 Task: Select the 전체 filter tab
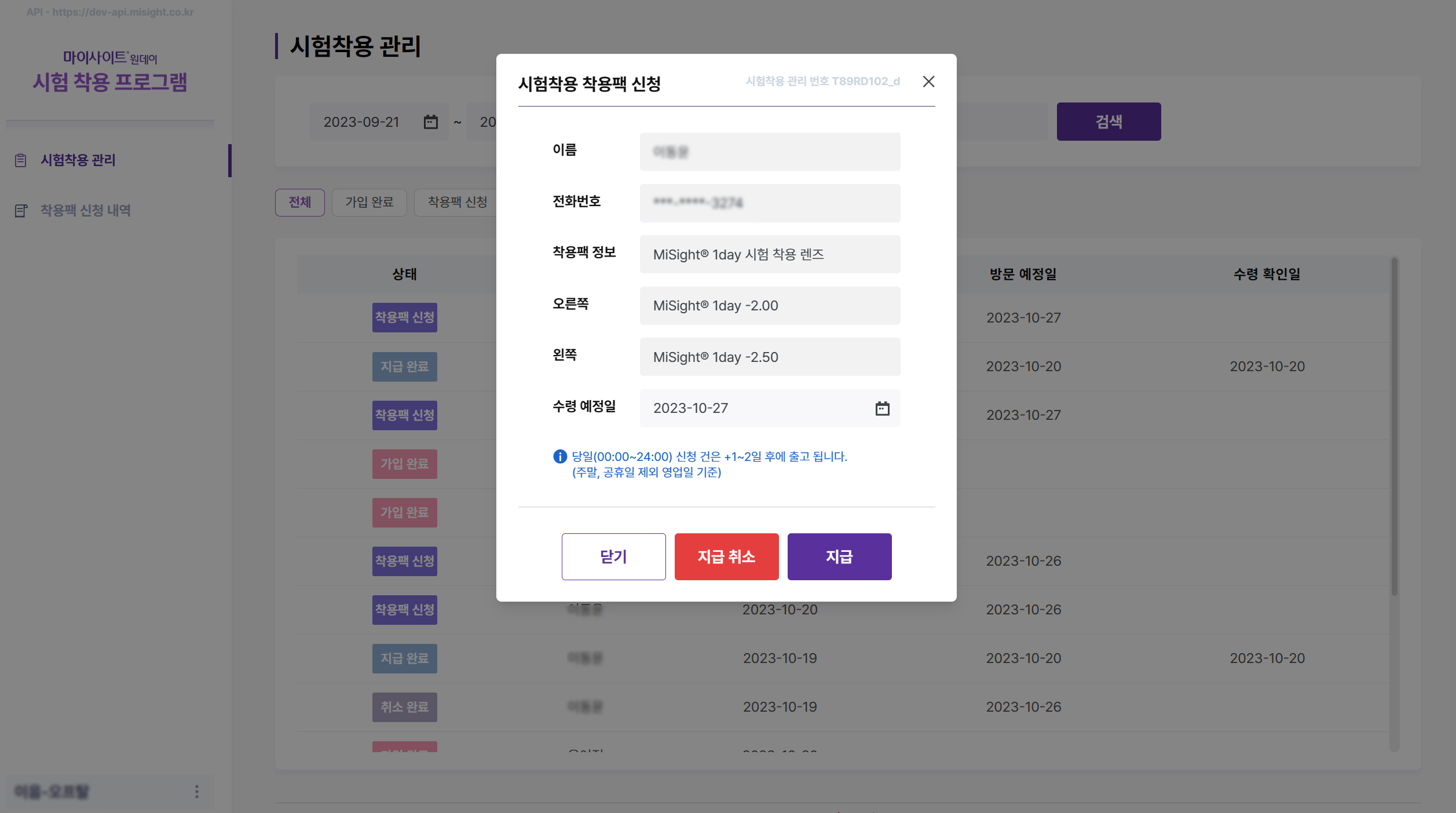click(x=299, y=202)
